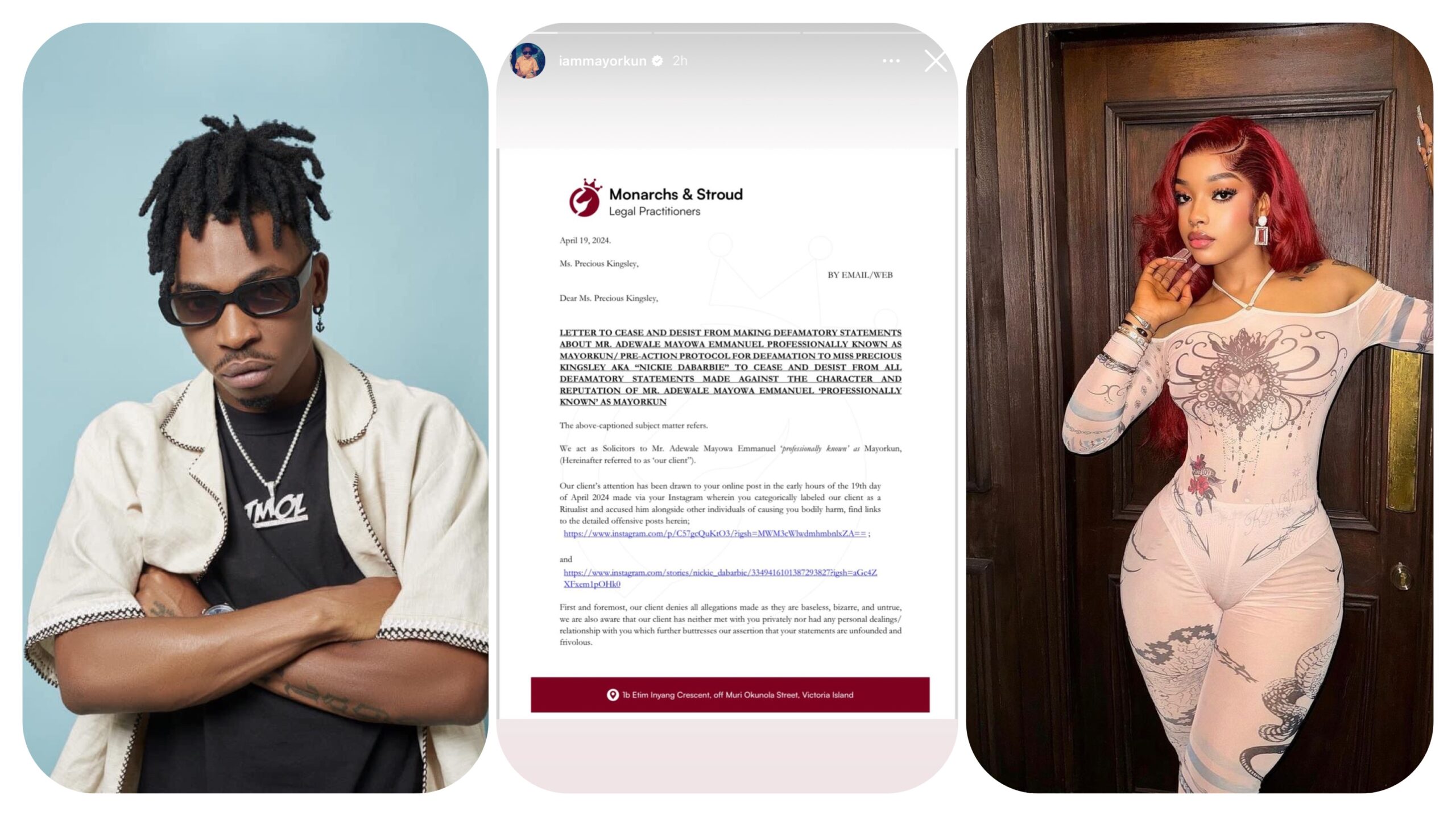Open the nickie_dabarbie stories link
Image resolution: width=1456 pixels, height=816 pixels.
tap(720, 578)
